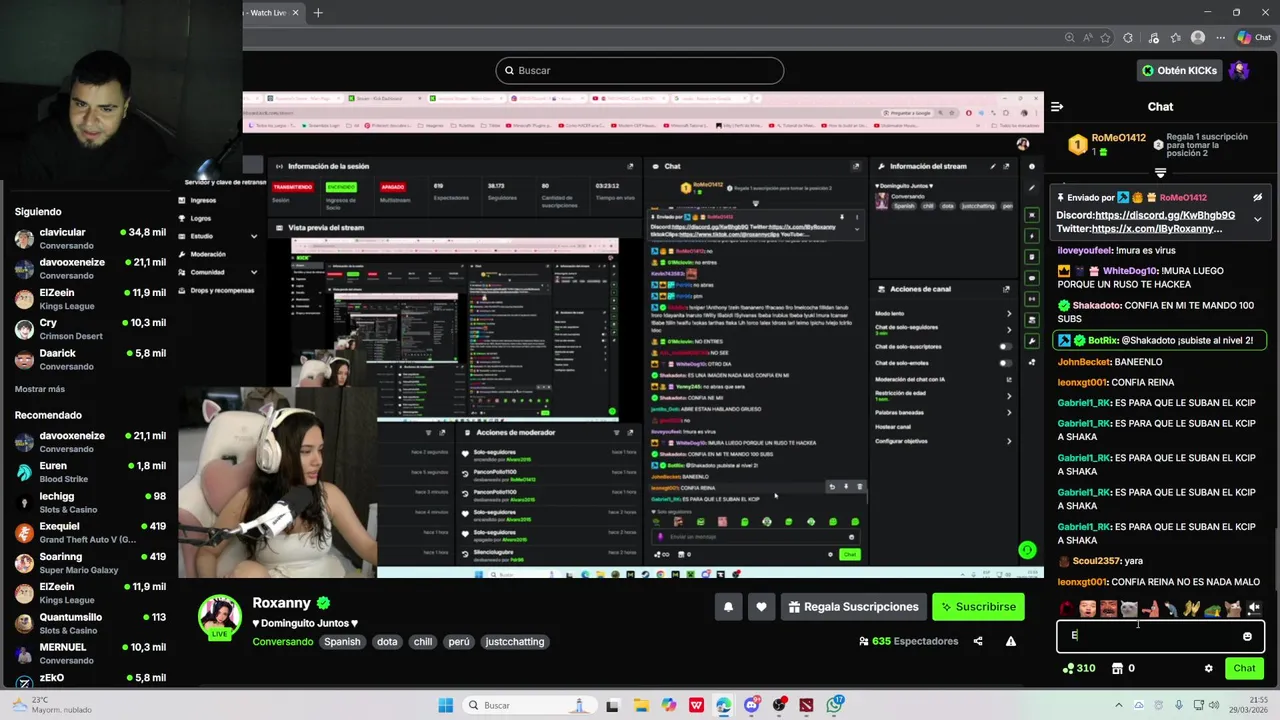Share the stream via share icon
The height and width of the screenshot is (720, 1280).
click(x=978, y=641)
